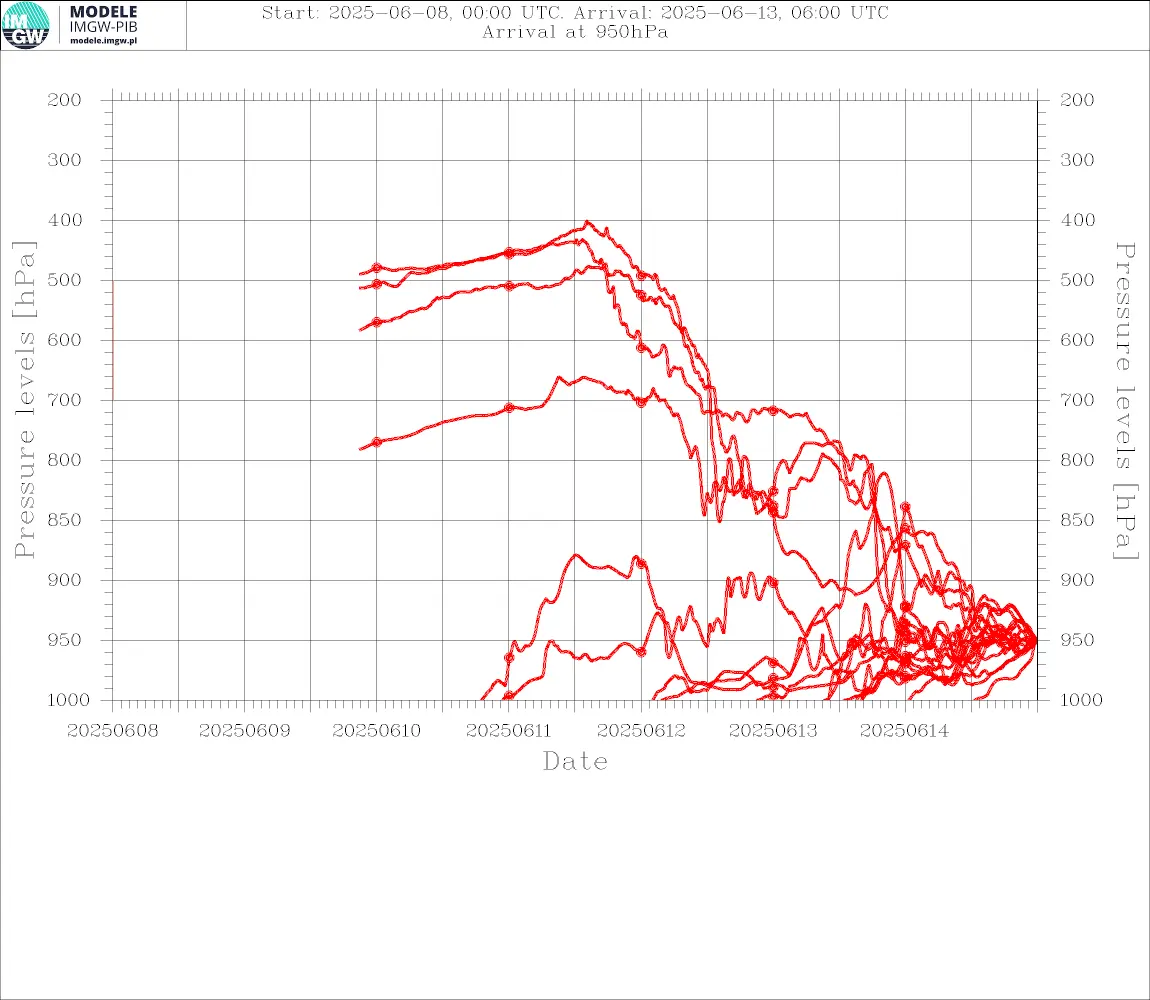The image size is (1150, 1000).
Task: Click the 20250608 date label
Action: click(112, 731)
